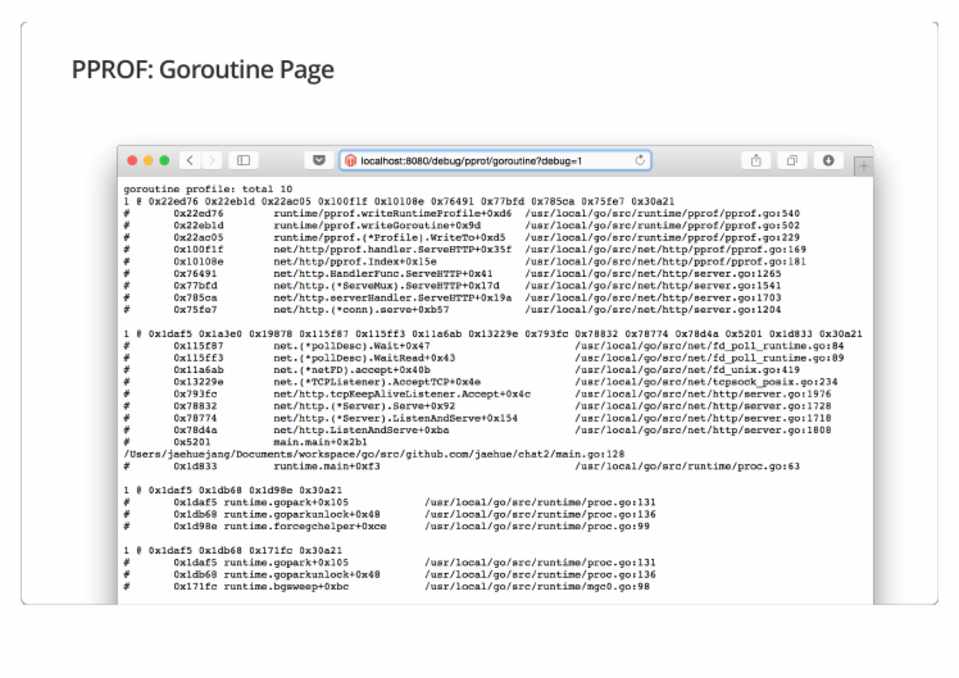Click the forward navigation arrow
The width and height of the screenshot is (959, 678).
pos(212,161)
